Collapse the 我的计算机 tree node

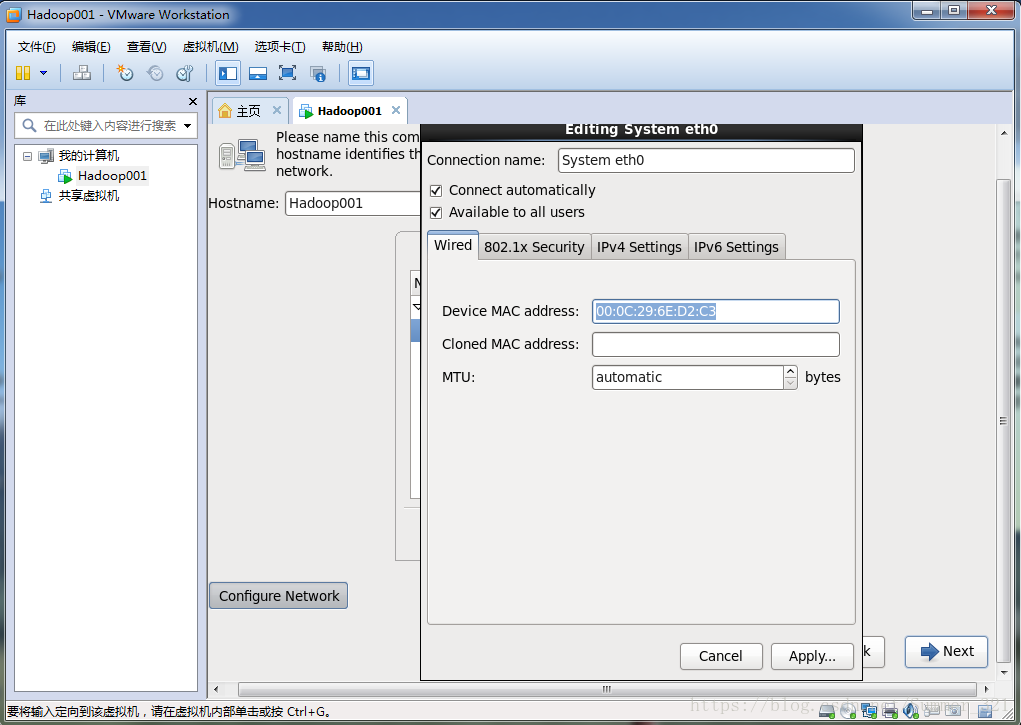(x=27, y=156)
